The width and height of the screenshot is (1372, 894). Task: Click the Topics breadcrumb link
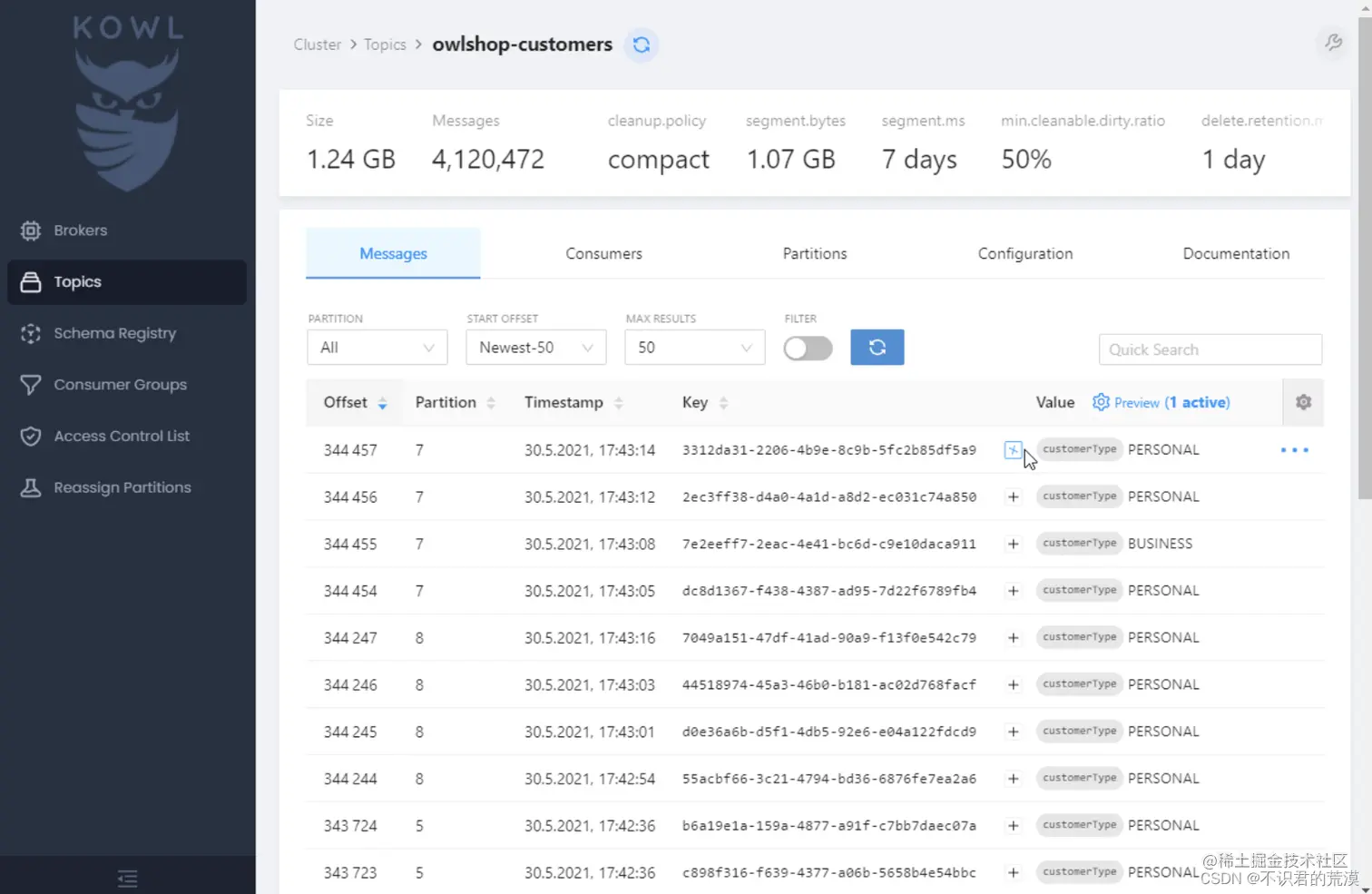click(x=385, y=44)
